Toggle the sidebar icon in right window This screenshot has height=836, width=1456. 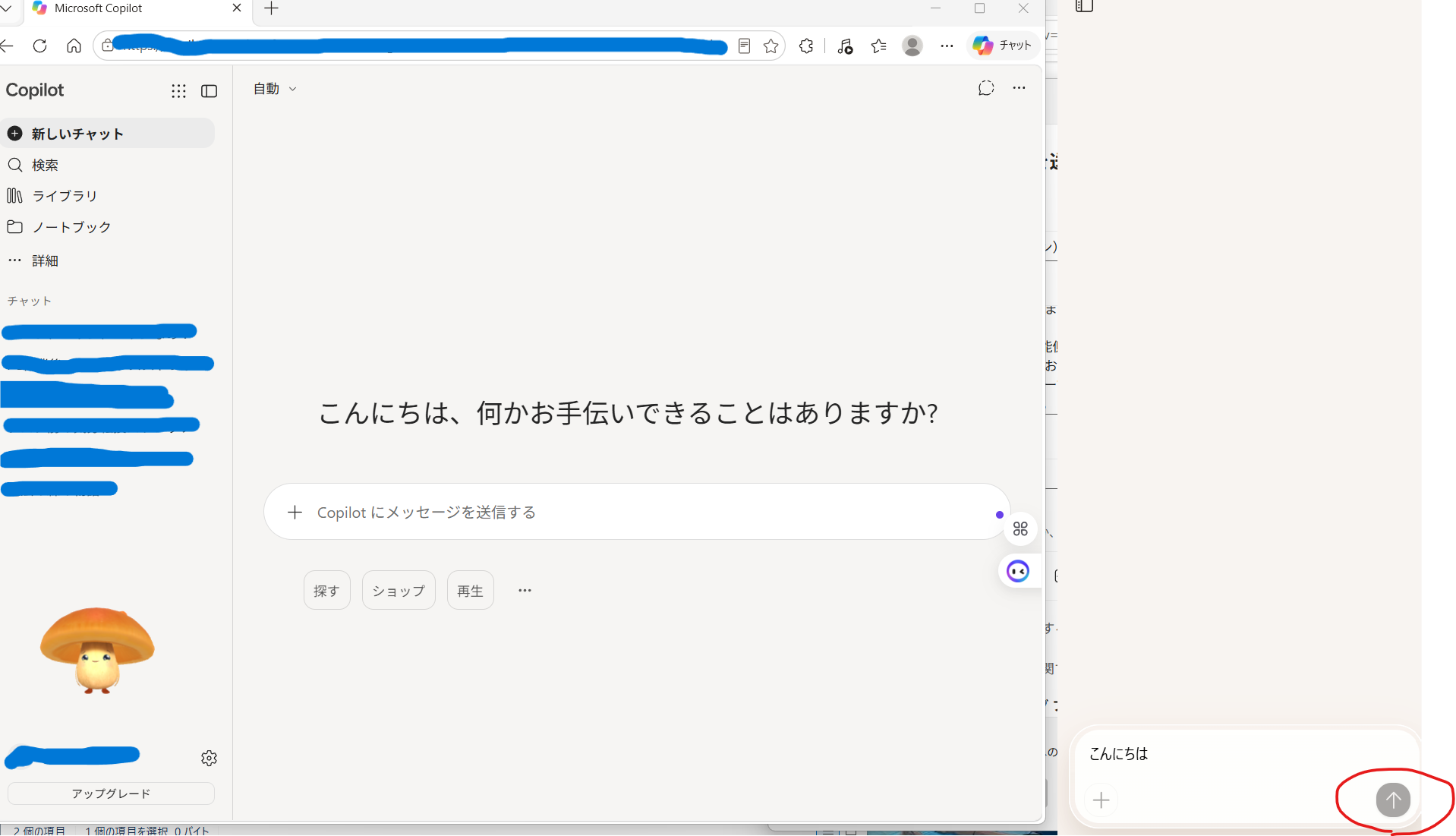point(1084,6)
